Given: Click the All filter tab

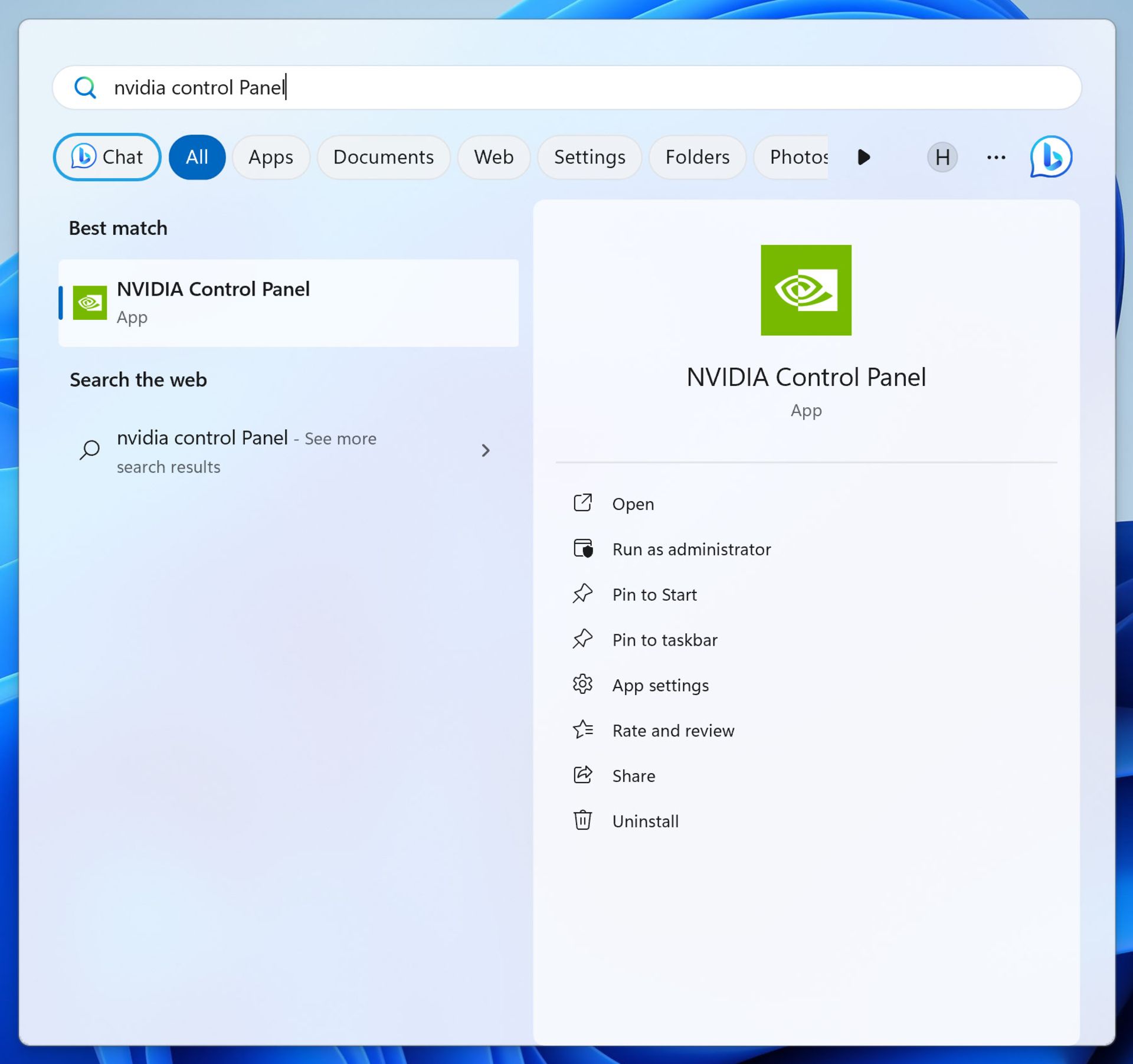Looking at the screenshot, I should click(x=197, y=156).
